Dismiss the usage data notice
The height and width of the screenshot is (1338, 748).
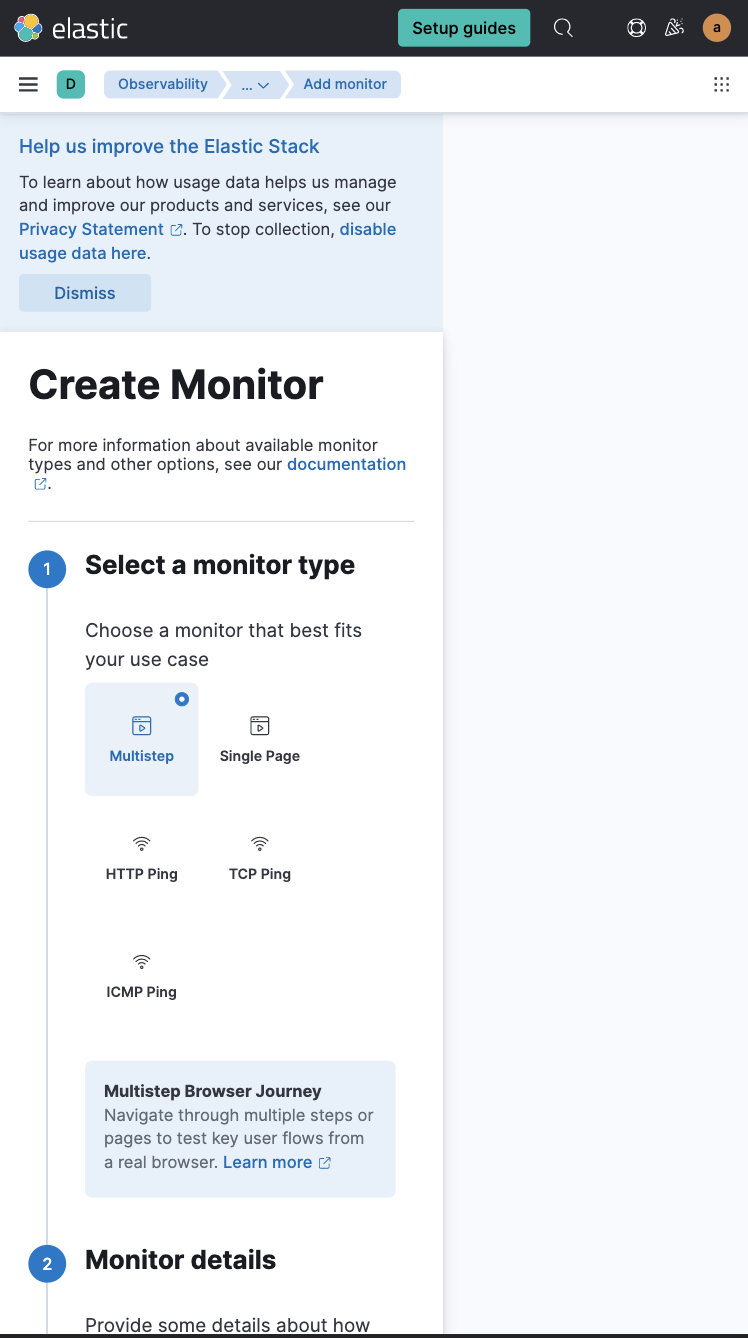(84, 292)
